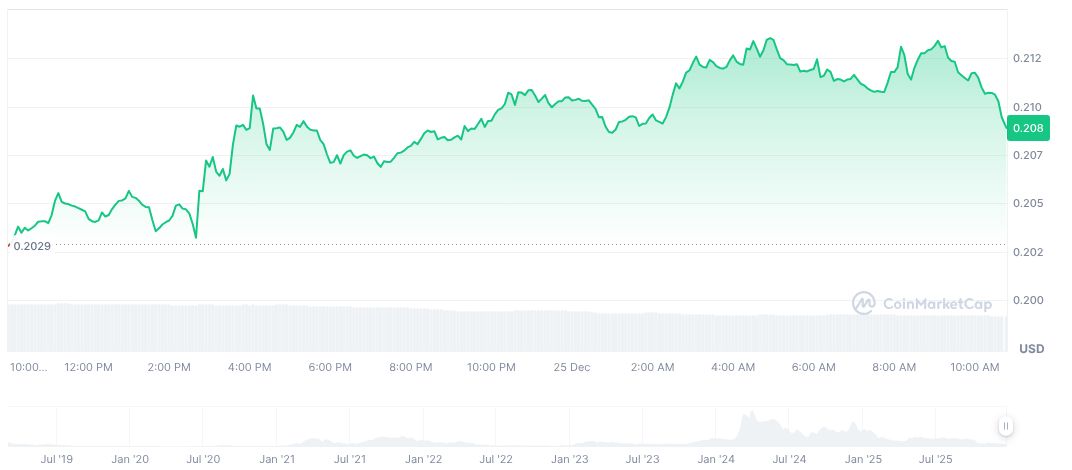The image size is (1072, 470).
Task: Click the truncated 10:00 label at axis start
Action: (x=28, y=367)
